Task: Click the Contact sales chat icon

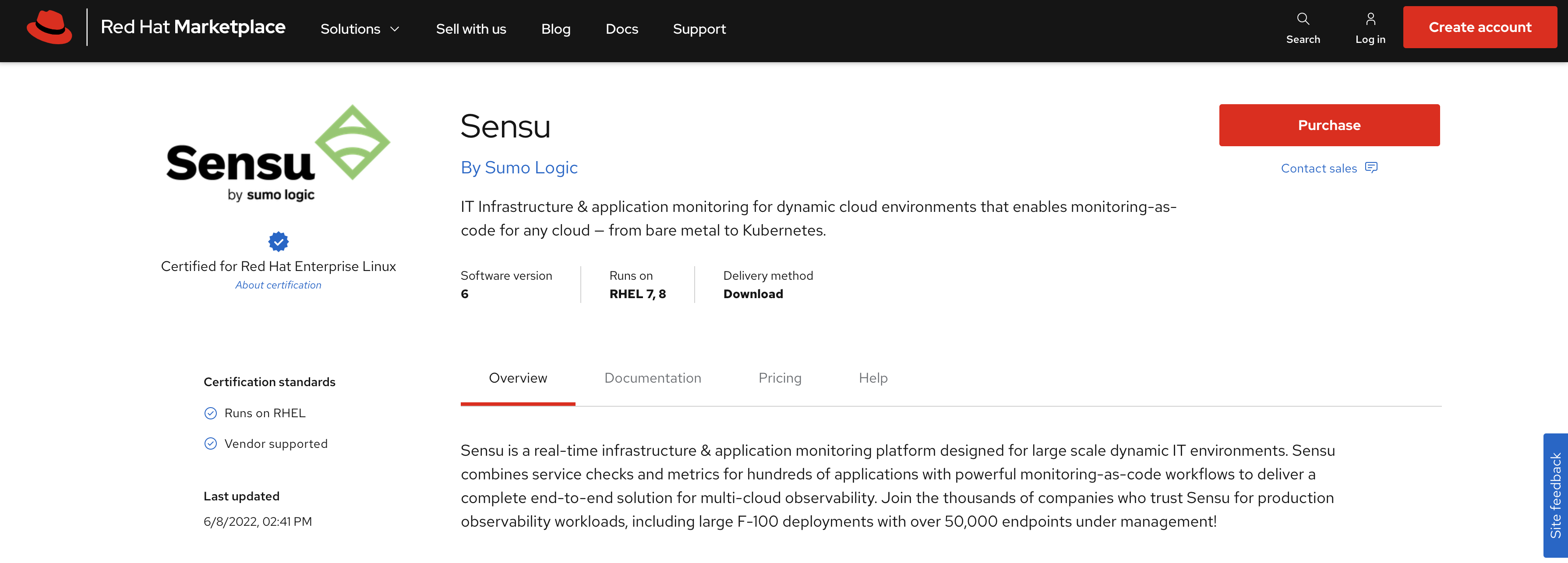Action: coord(1371,167)
